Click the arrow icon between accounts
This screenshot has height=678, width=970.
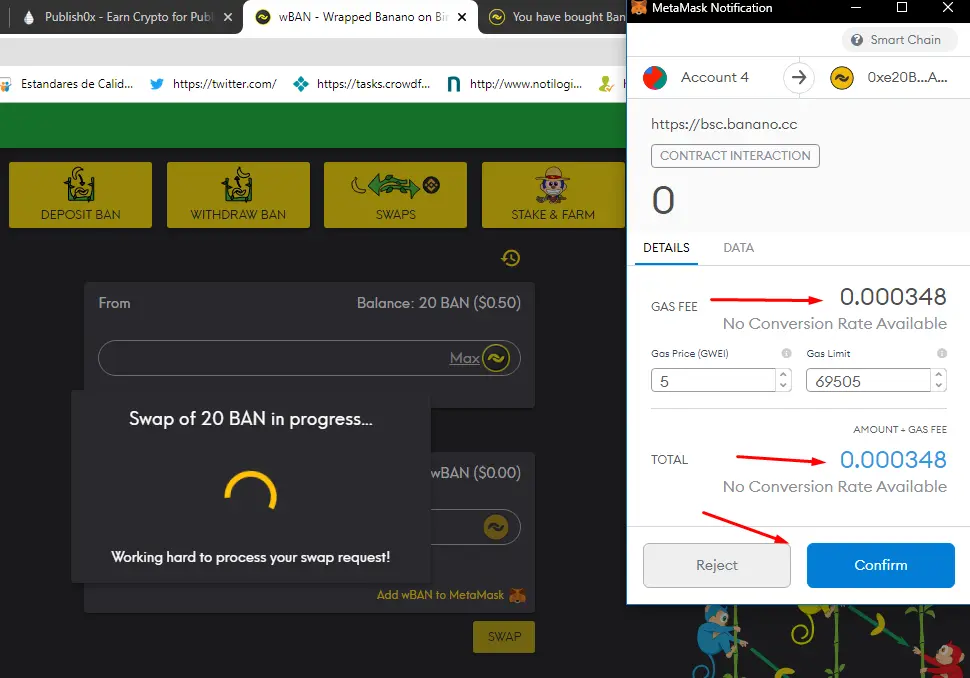[799, 77]
